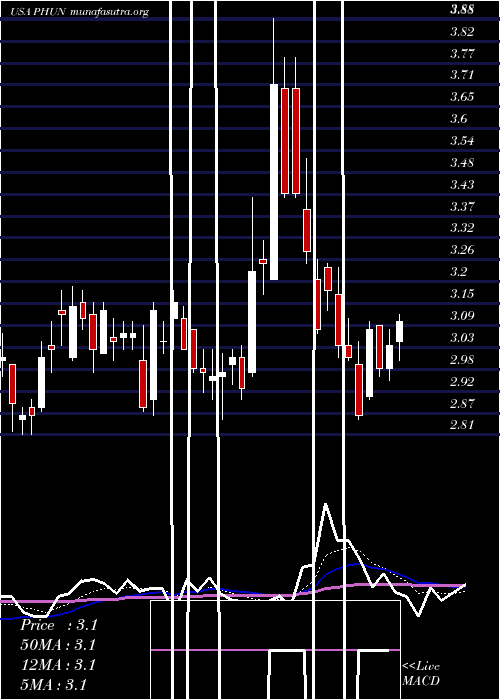The width and height of the screenshot is (500, 700).
Task: Click the tallest white candlestick body
Action: pos(274,182)
